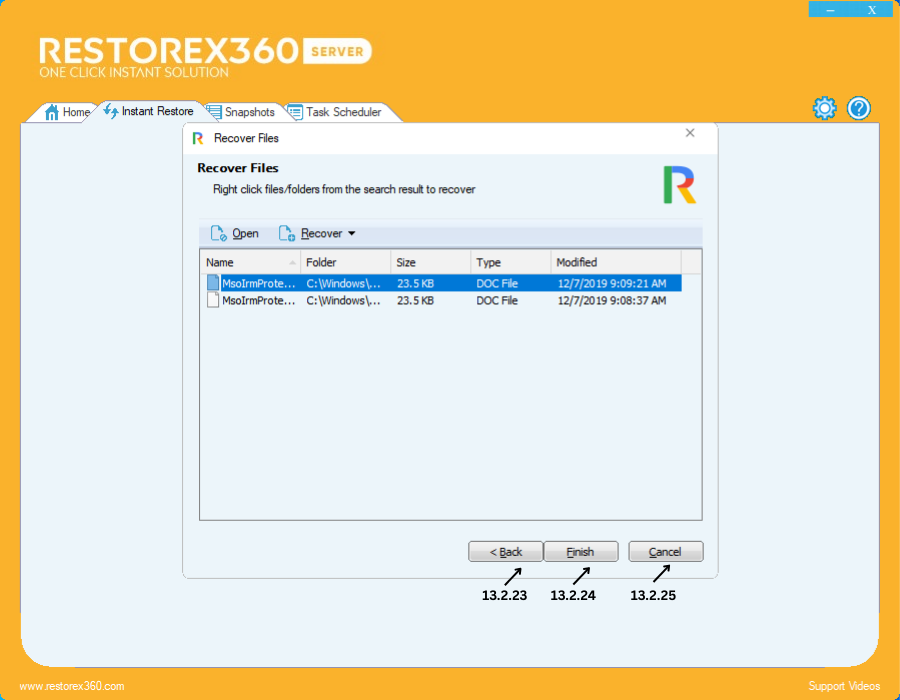Close the Recover Files dialog
The width and height of the screenshot is (900, 700).
click(x=690, y=133)
